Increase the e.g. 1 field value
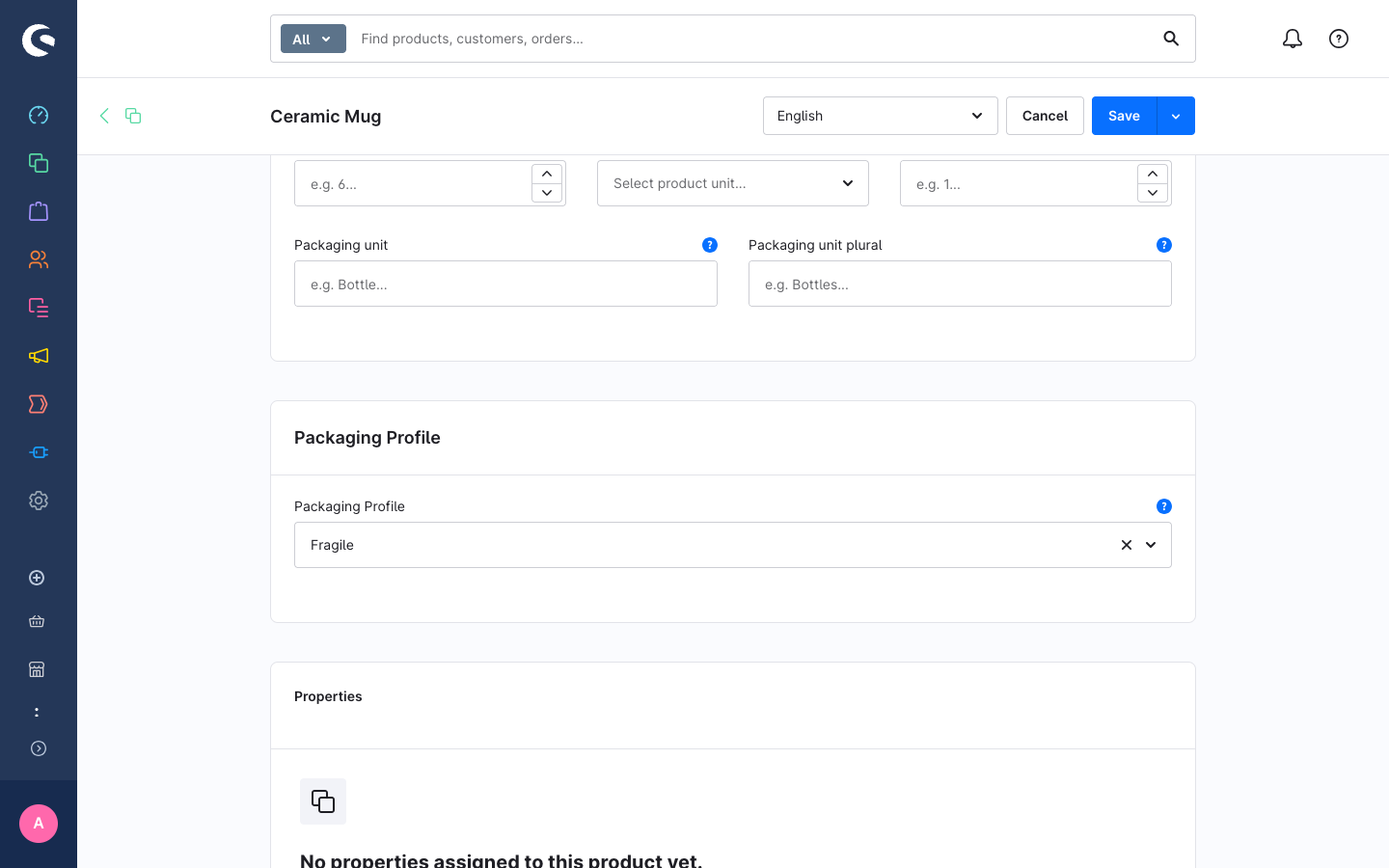 tap(1153, 174)
